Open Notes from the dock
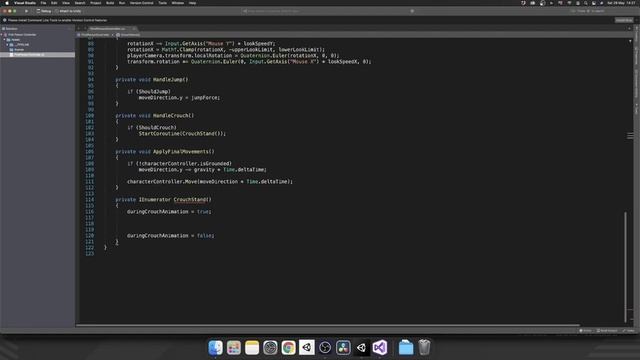This screenshot has width=640, height=360. [x=252, y=348]
